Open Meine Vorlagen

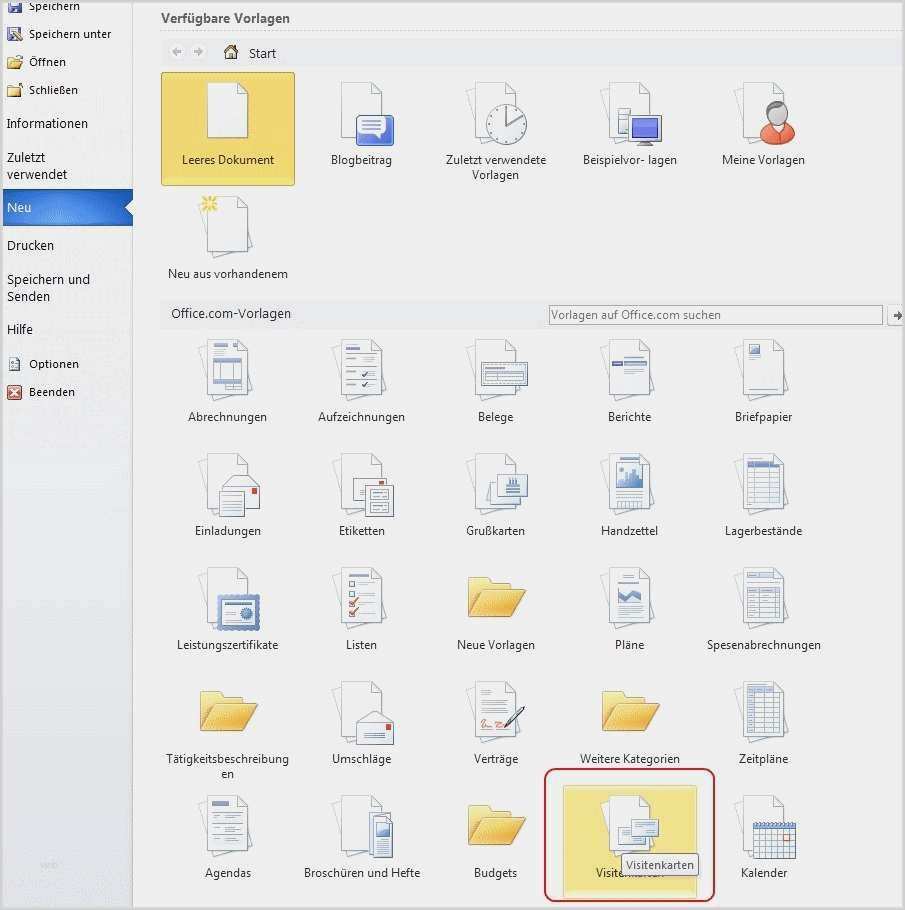(x=763, y=120)
